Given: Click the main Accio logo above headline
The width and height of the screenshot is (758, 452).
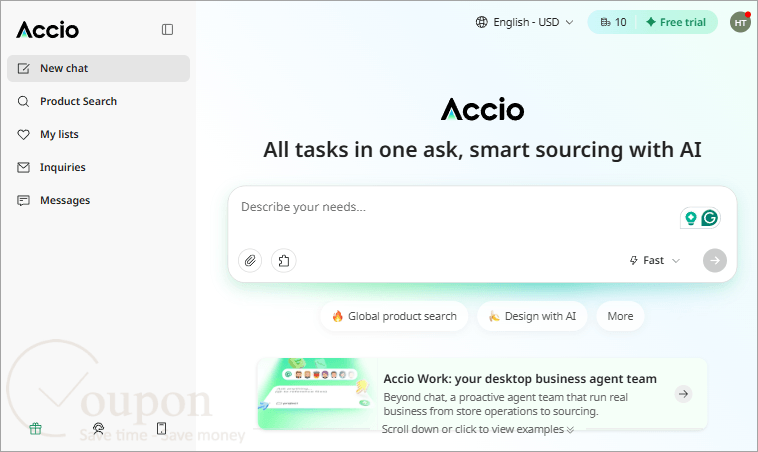Looking at the screenshot, I should (482, 109).
